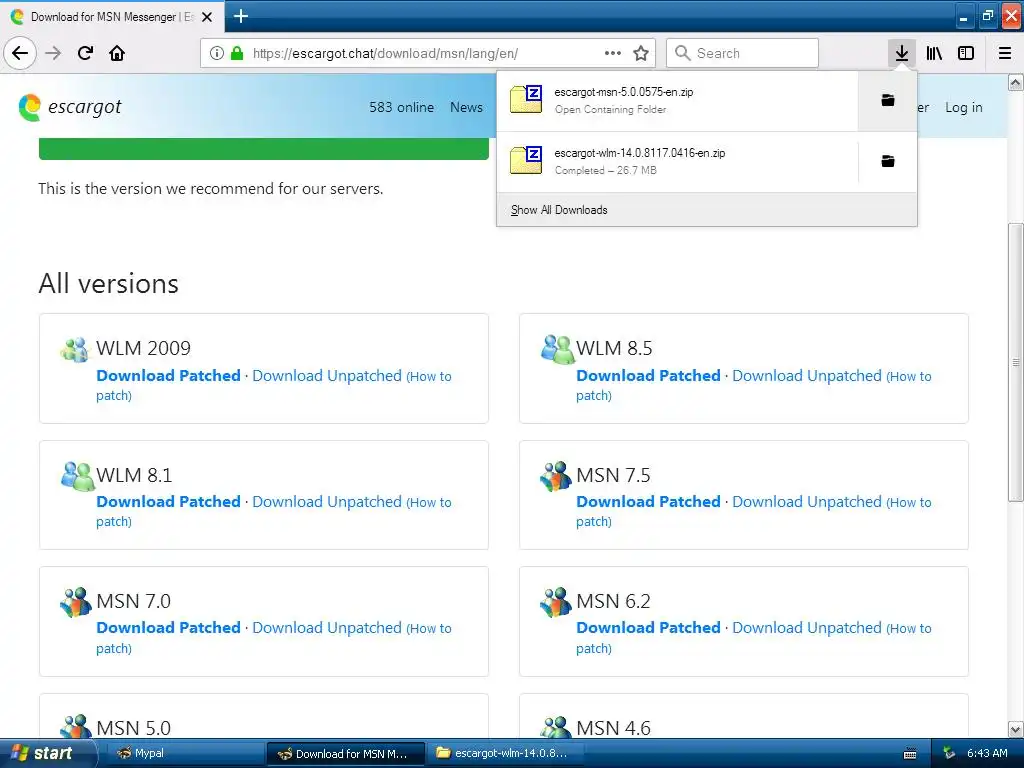This screenshot has height=768, width=1024.
Task: Click the MSN 7.5 butterfly buddies icon
Action: pyautogui.click(x=556, y=476)
